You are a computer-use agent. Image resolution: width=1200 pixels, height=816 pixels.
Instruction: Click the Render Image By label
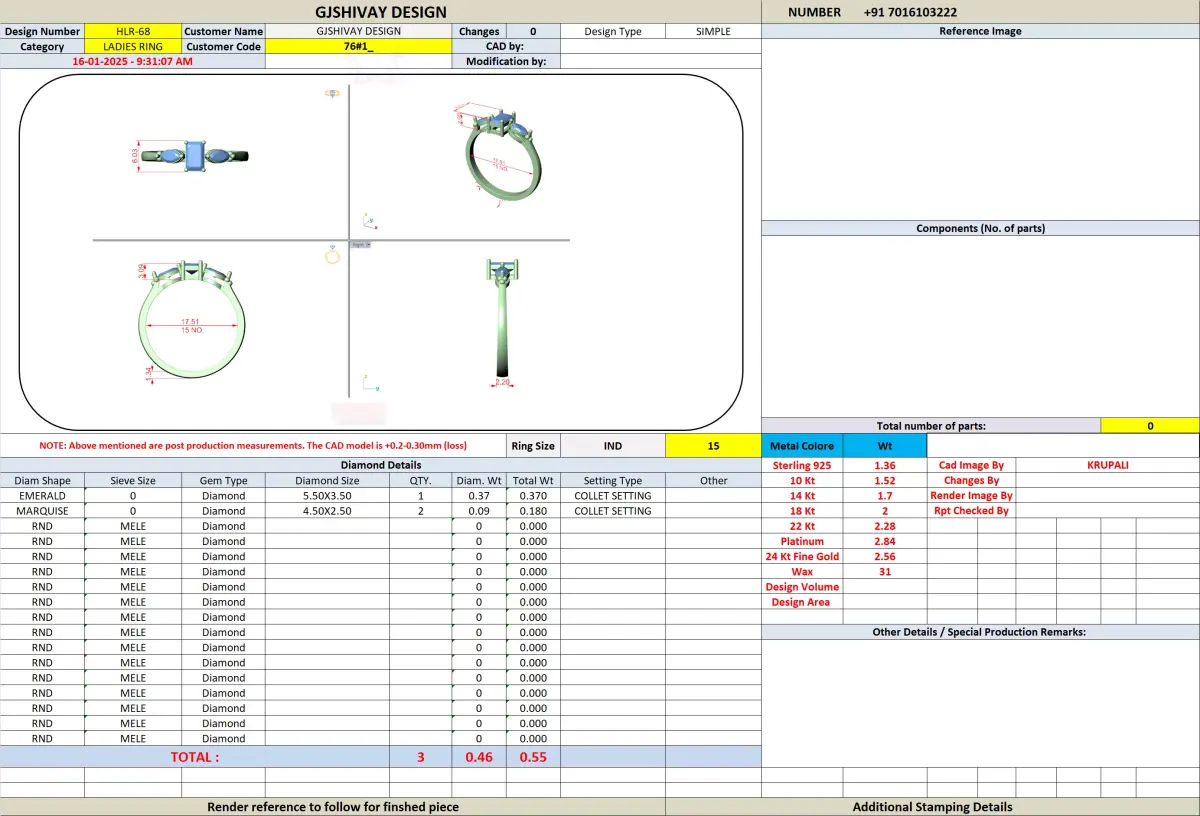971,495
